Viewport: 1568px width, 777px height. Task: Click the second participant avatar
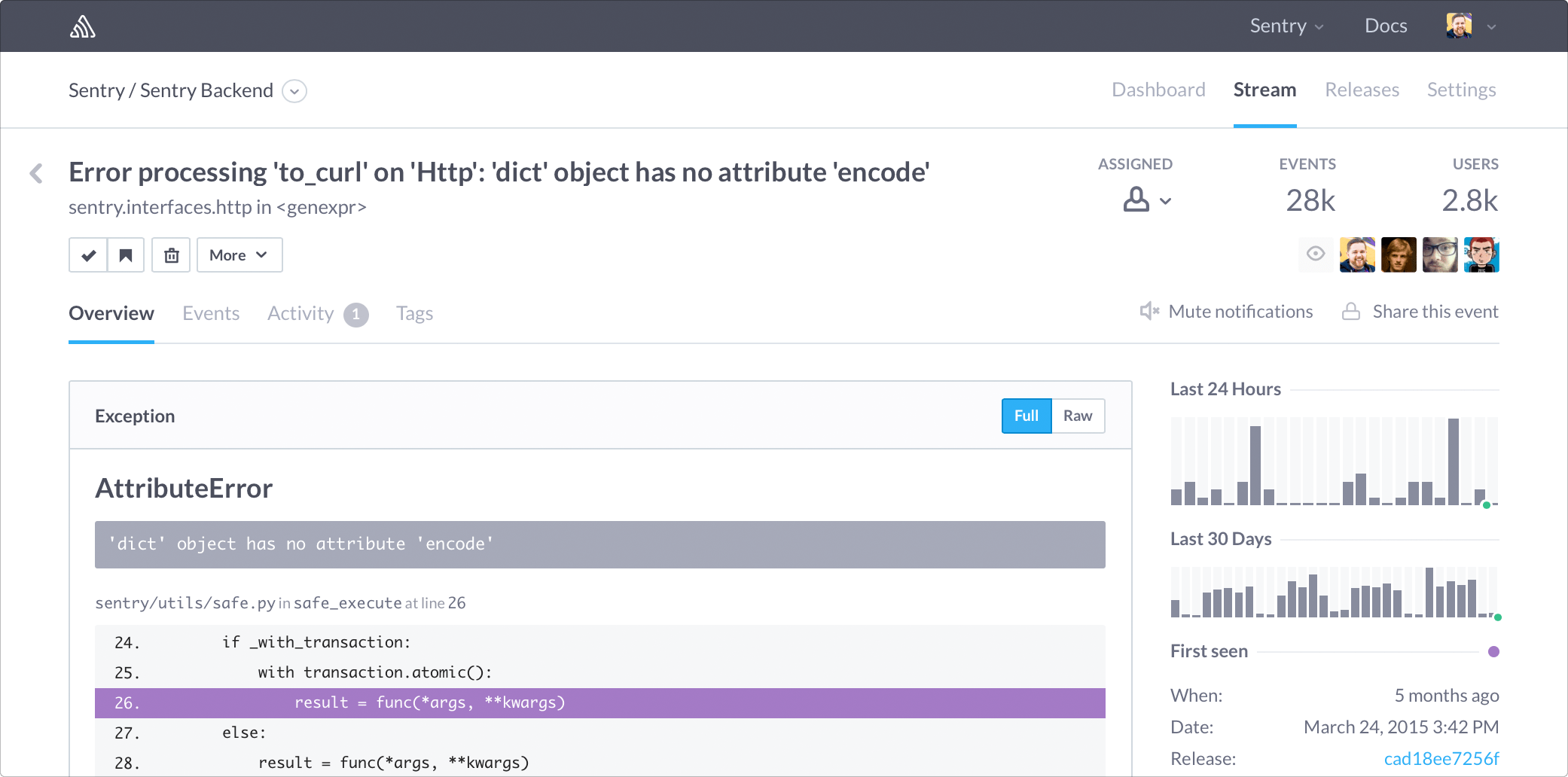[x=1399, y=254]
